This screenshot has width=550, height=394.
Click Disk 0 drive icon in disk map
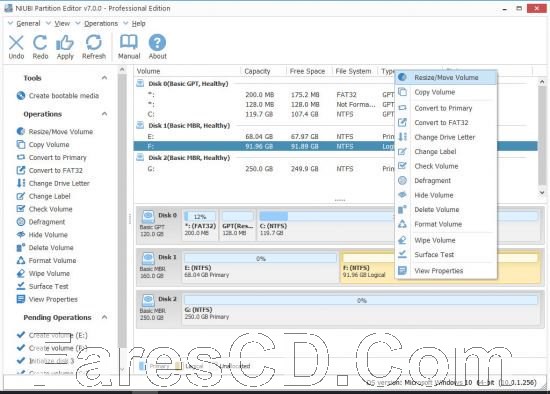pyautogui.click(x=148, y=216)
